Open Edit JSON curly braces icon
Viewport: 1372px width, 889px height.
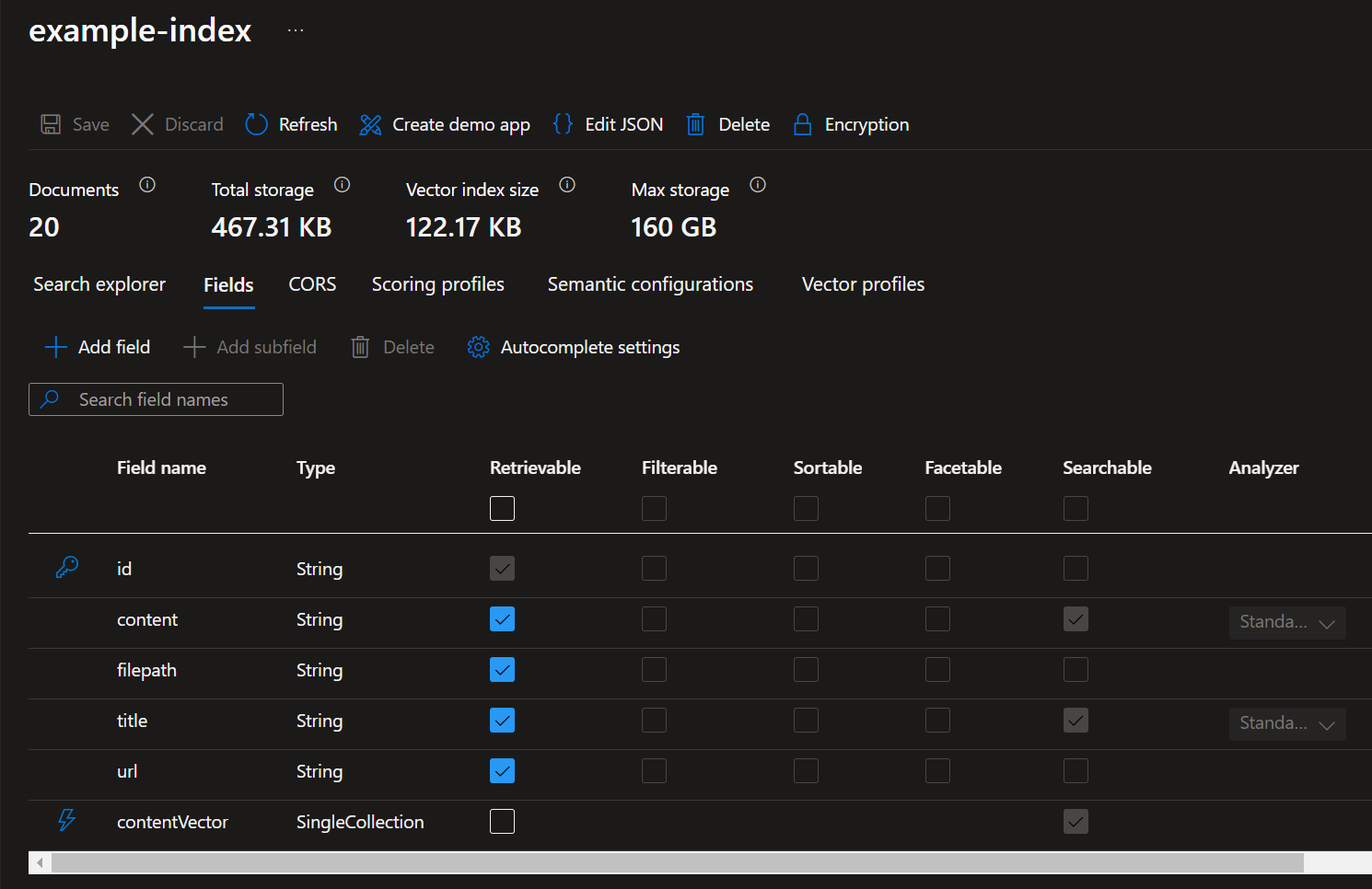coord(563,124)
